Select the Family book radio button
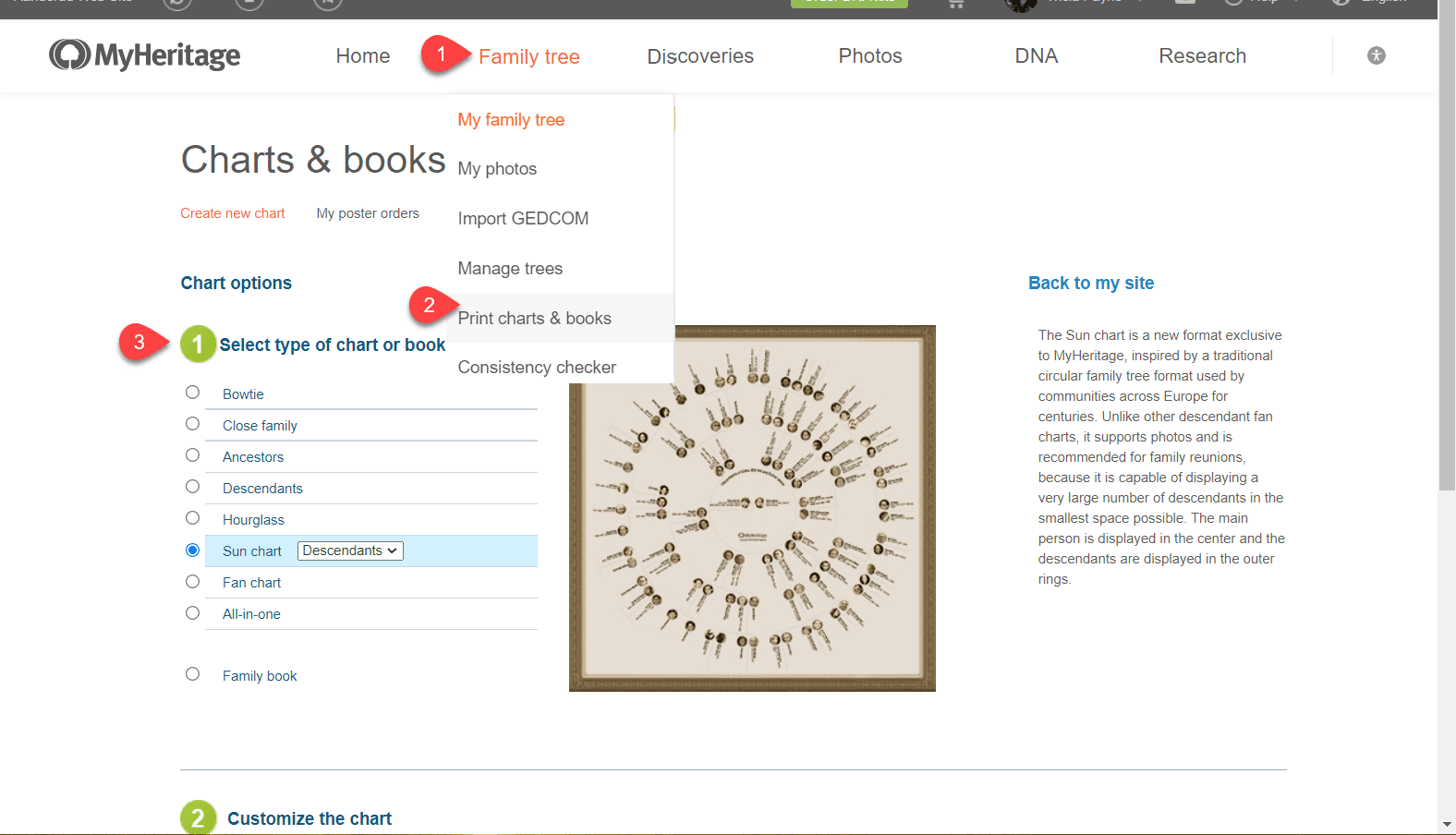The image size is (1456, 835). (x=192, y=674)
